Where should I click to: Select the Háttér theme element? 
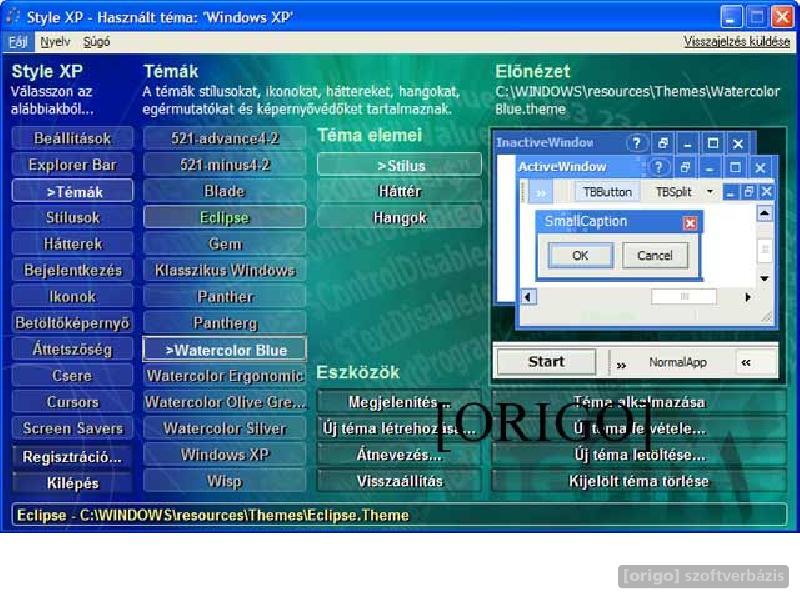pos(399,191)
